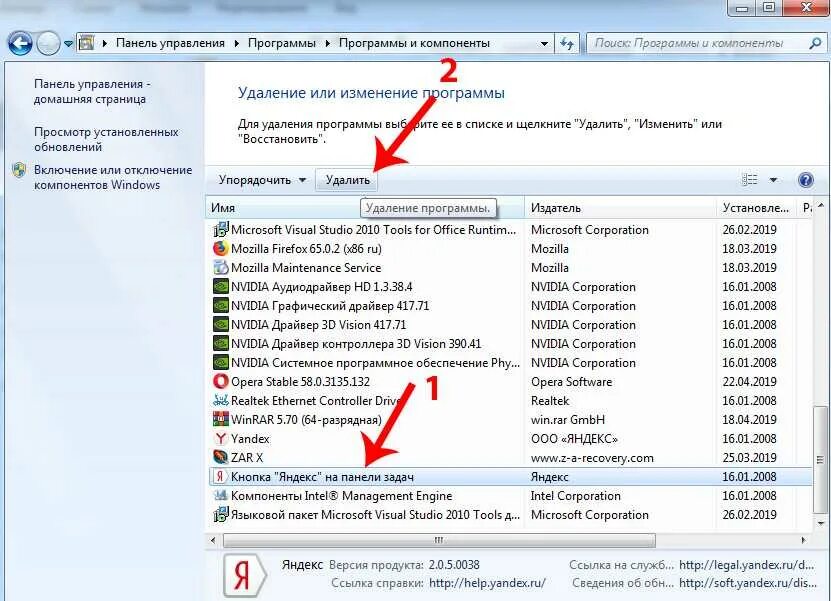831x601 pixels.
Task: Select the ZAR X program icon
Action: [220, 457]
